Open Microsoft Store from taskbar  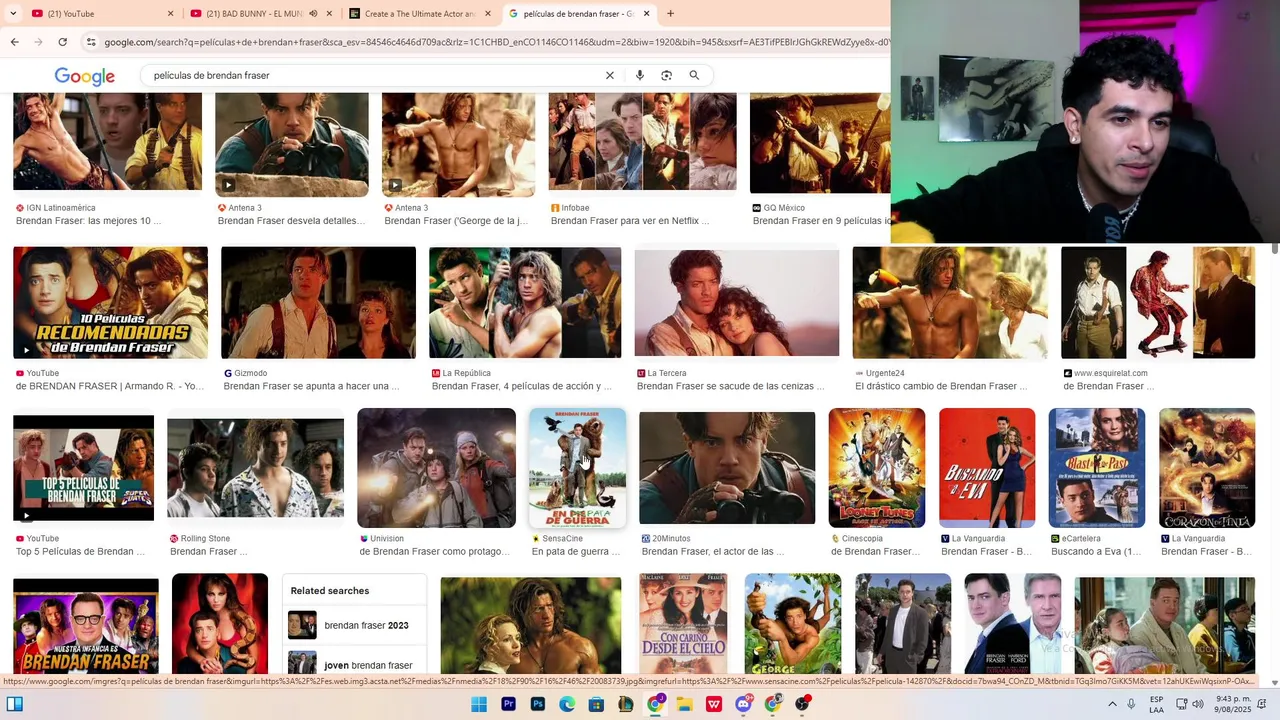tap(596, 704)
